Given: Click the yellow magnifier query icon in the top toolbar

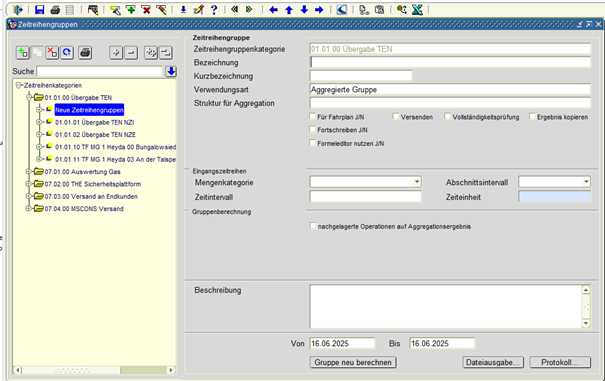Looking at the screenshot, I should (115, 10).
